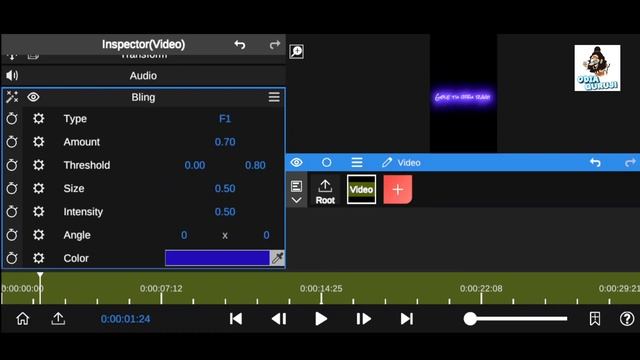The width and height of the screenshot is (640, 360).
Task: Click undo arrow in blue layer bar
Action: click(x=595, y=162)
